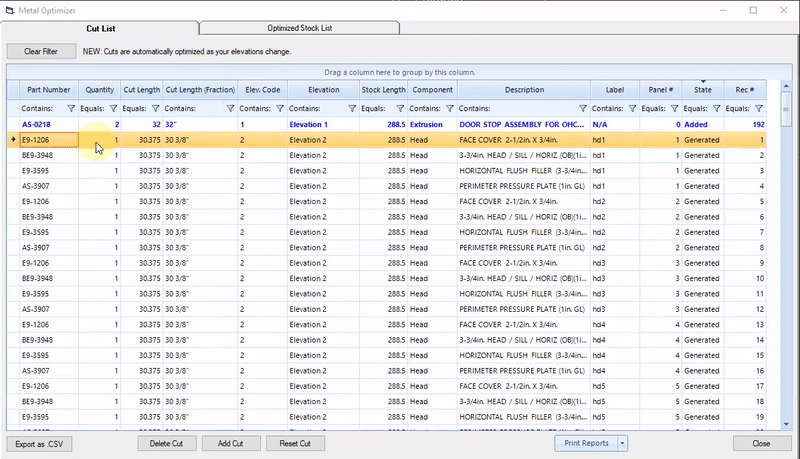Click the Clear Filter button
Viewport: 800px width, 459px height.
pyautogui.click(x=41, y=51)
